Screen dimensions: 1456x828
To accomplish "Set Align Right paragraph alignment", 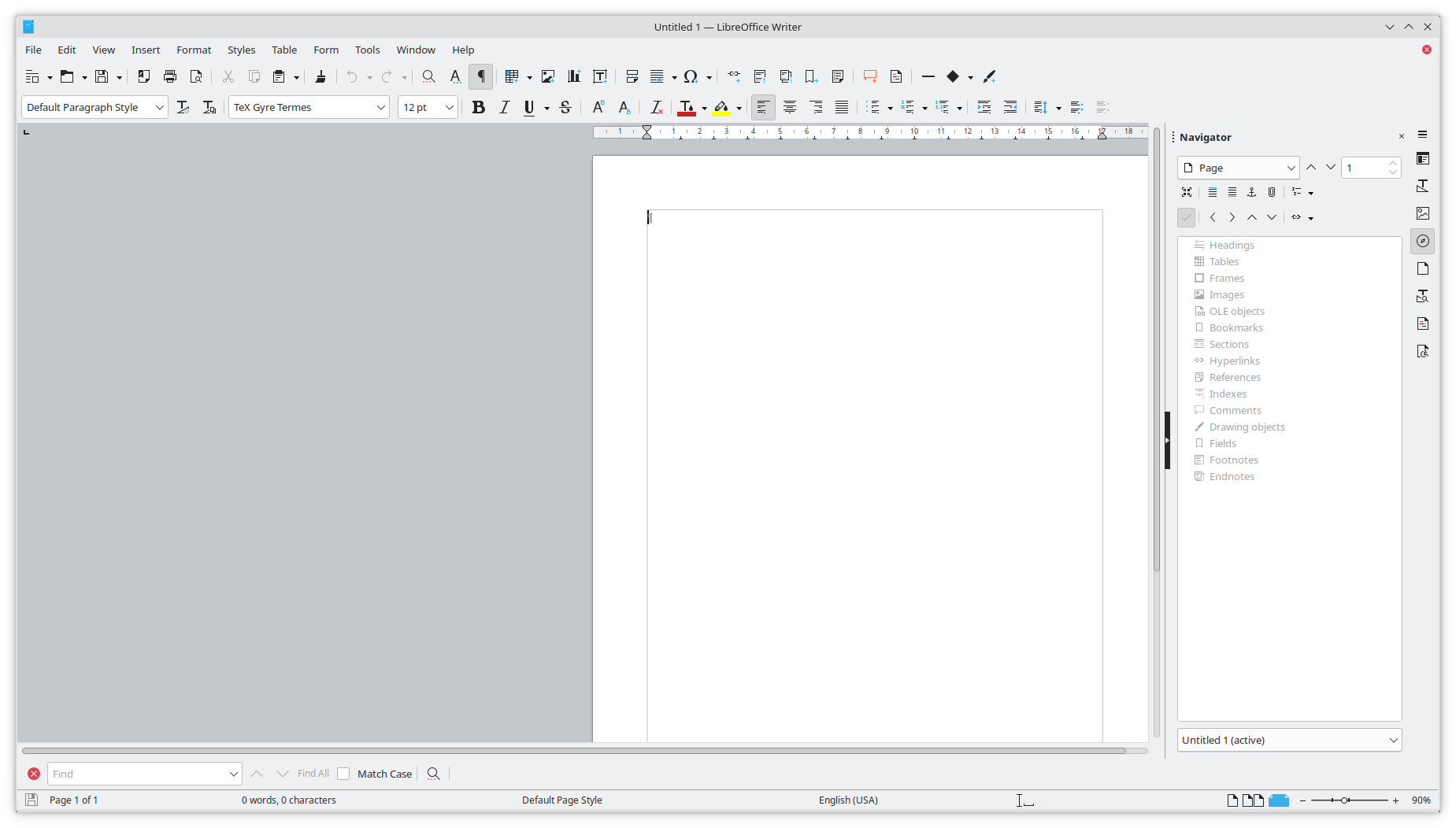I will click(816, 107).
